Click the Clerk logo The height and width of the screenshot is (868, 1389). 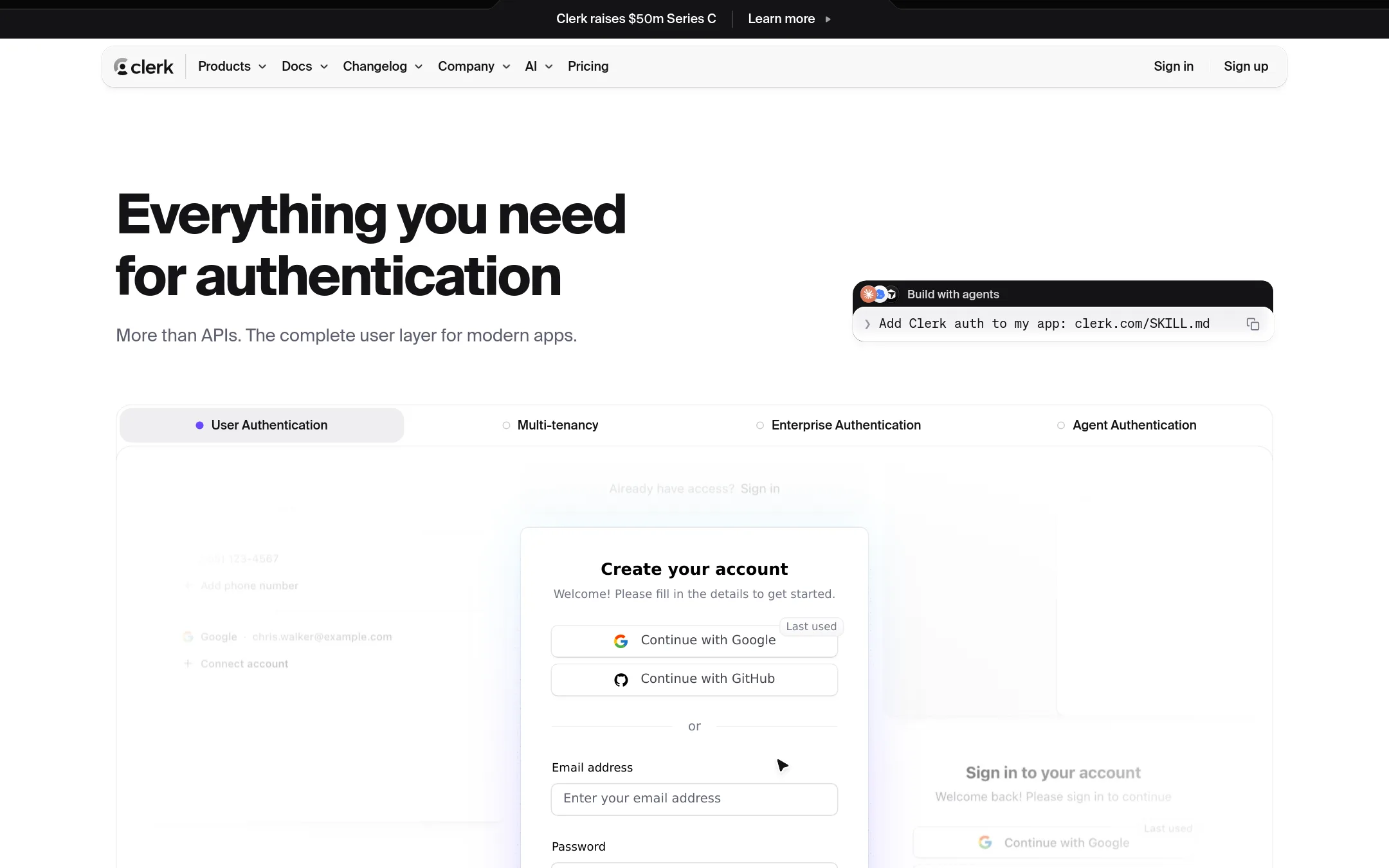143,67
